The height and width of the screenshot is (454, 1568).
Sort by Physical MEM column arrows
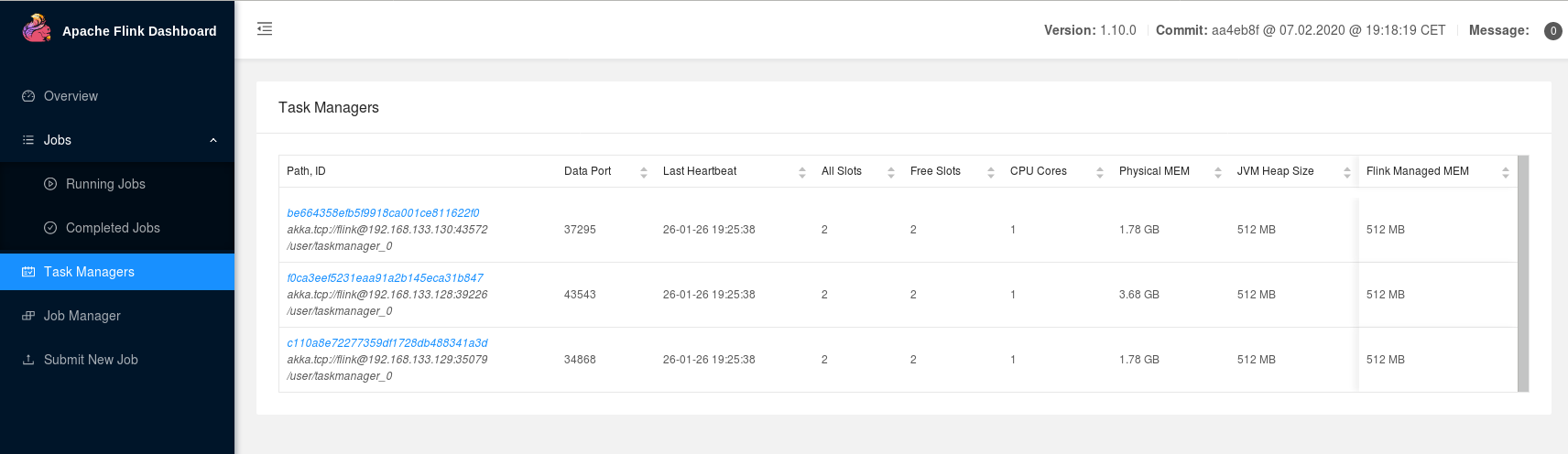pyautogui.click(x=1217, y=172)
